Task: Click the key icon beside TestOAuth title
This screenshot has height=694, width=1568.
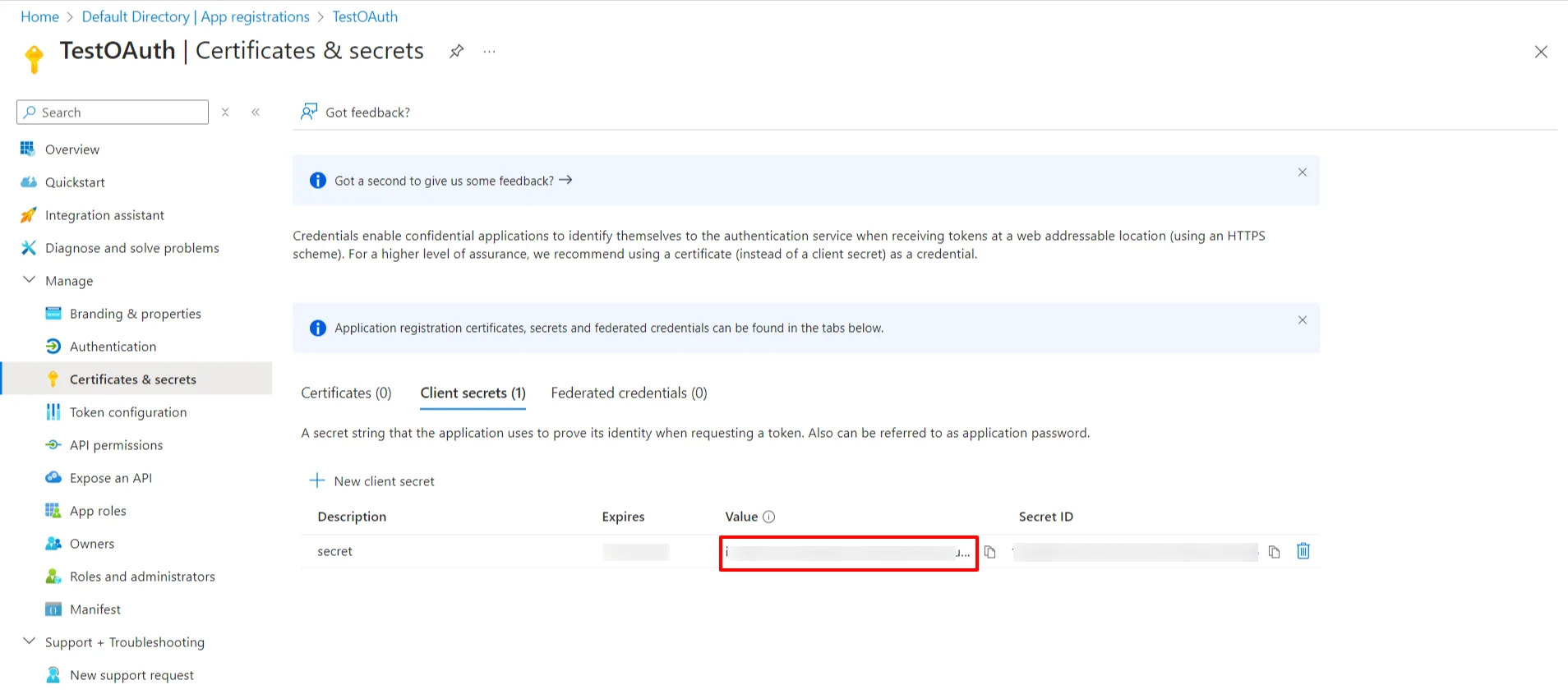Action: (x=34, y=59)
